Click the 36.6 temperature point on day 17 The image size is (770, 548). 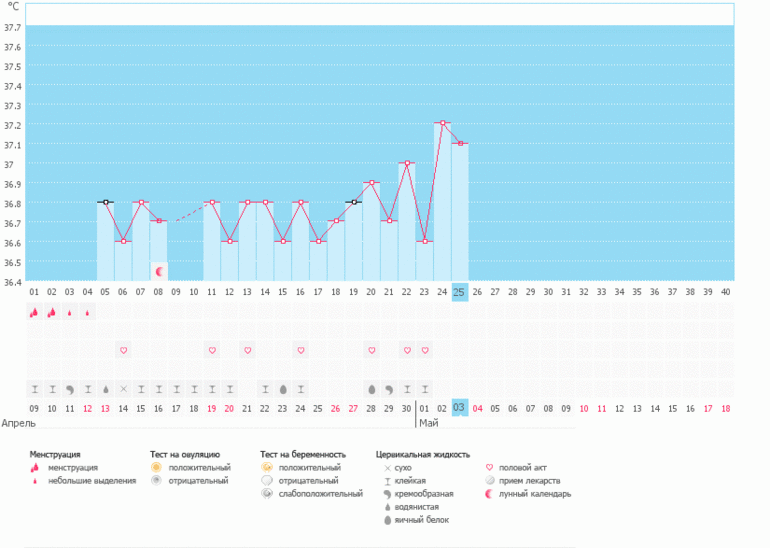pyautogui.click(x=318, y=242)
